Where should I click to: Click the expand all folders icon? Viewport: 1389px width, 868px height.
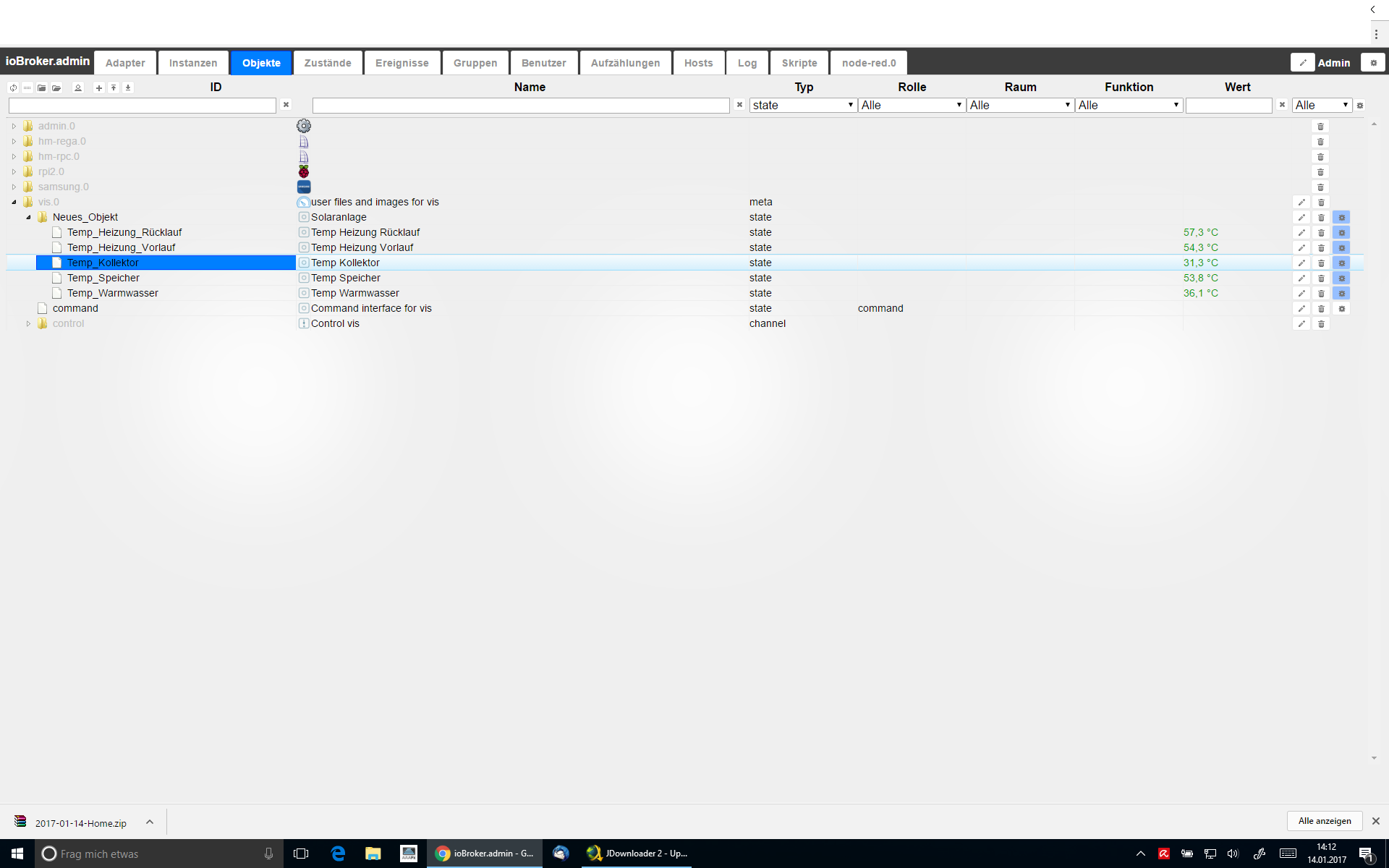pyautogui.click(x=56, y=88)
